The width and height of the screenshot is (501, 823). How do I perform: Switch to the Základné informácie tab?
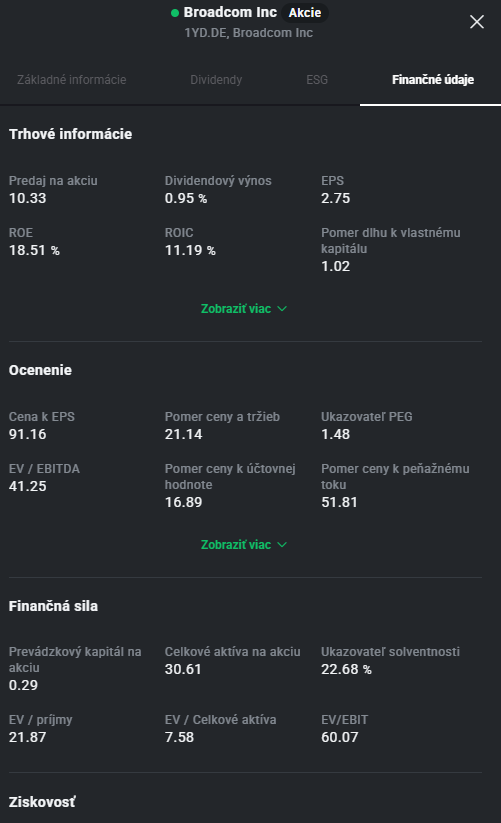click(72, 80)
